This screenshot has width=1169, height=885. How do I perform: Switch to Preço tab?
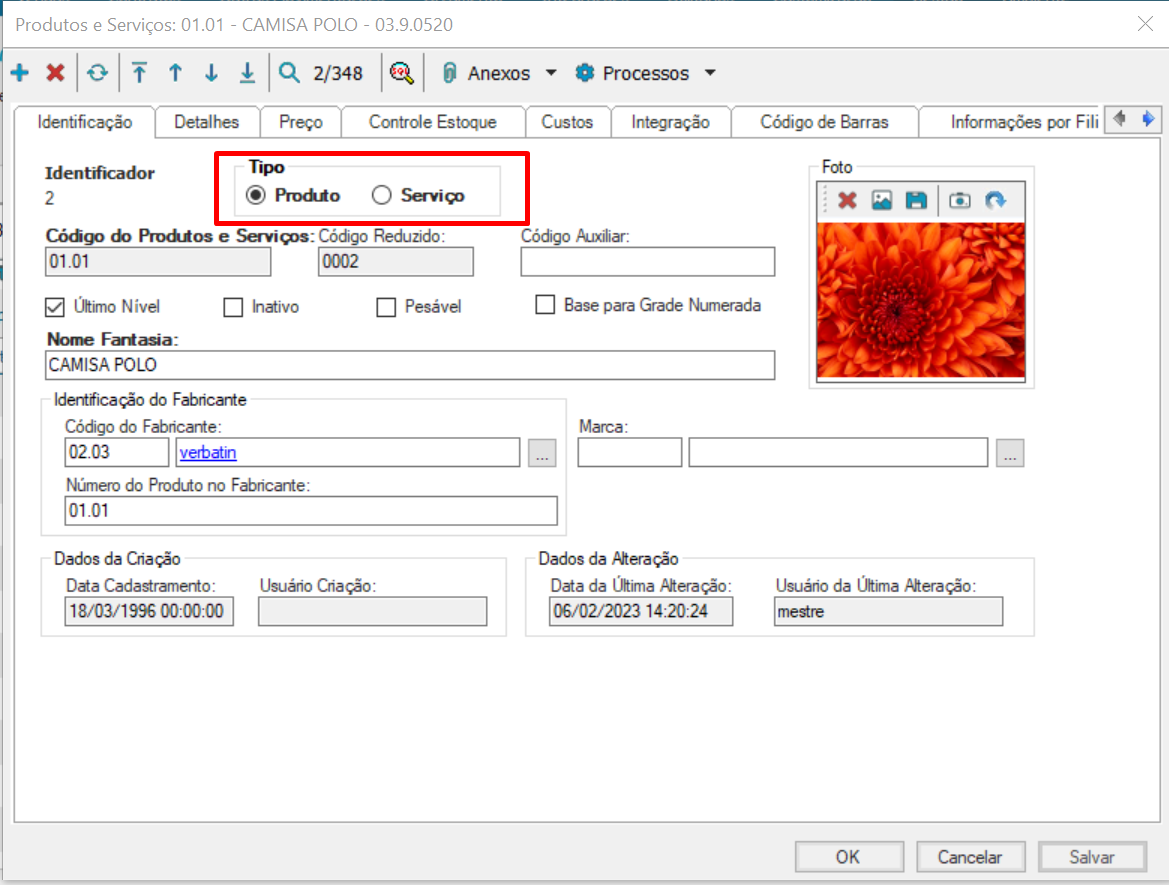[300, 122]
